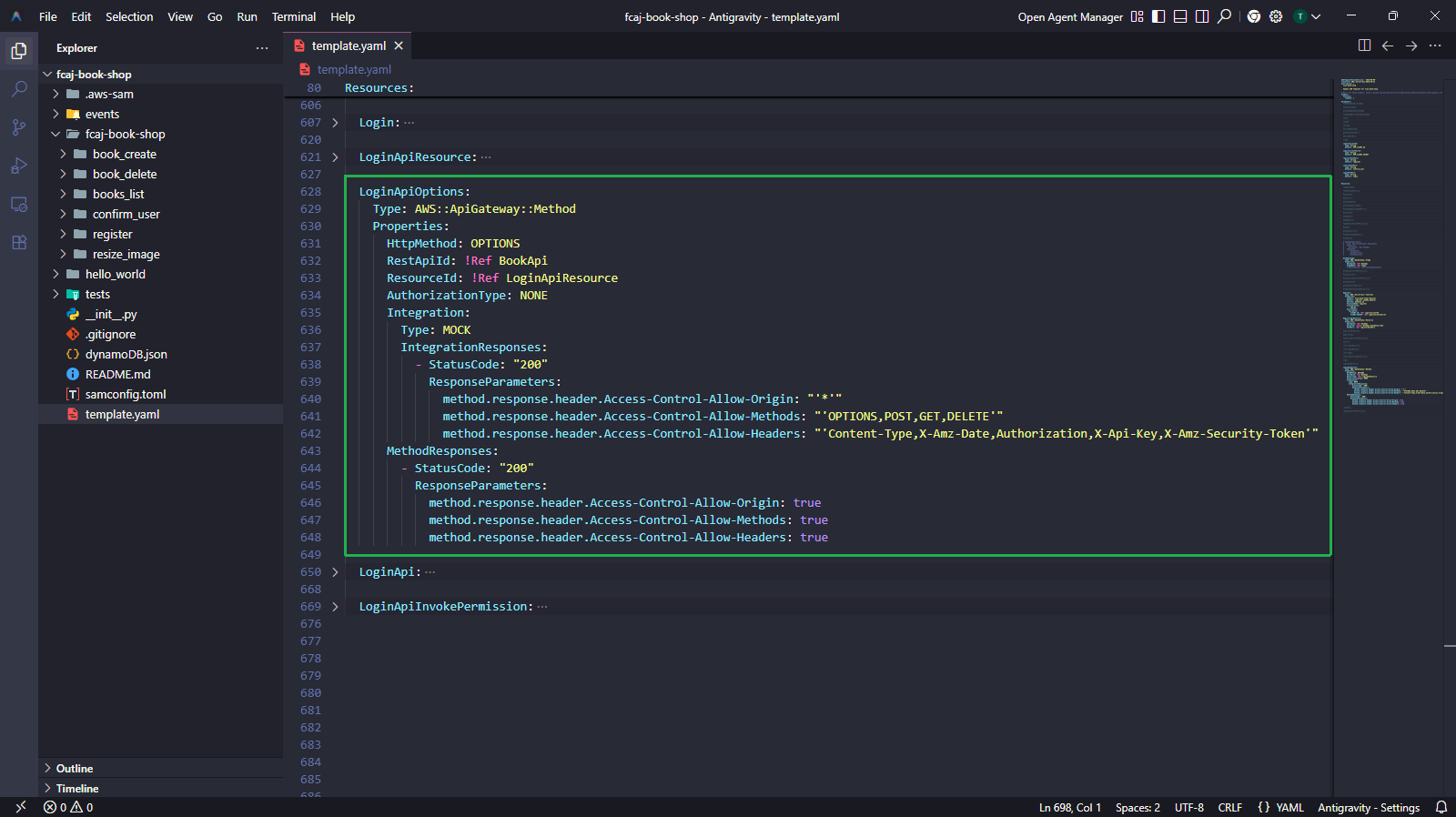The height and width of the screenshot is (817, 1456).
Task: Open Source Control view
Action: click(19, 127)
